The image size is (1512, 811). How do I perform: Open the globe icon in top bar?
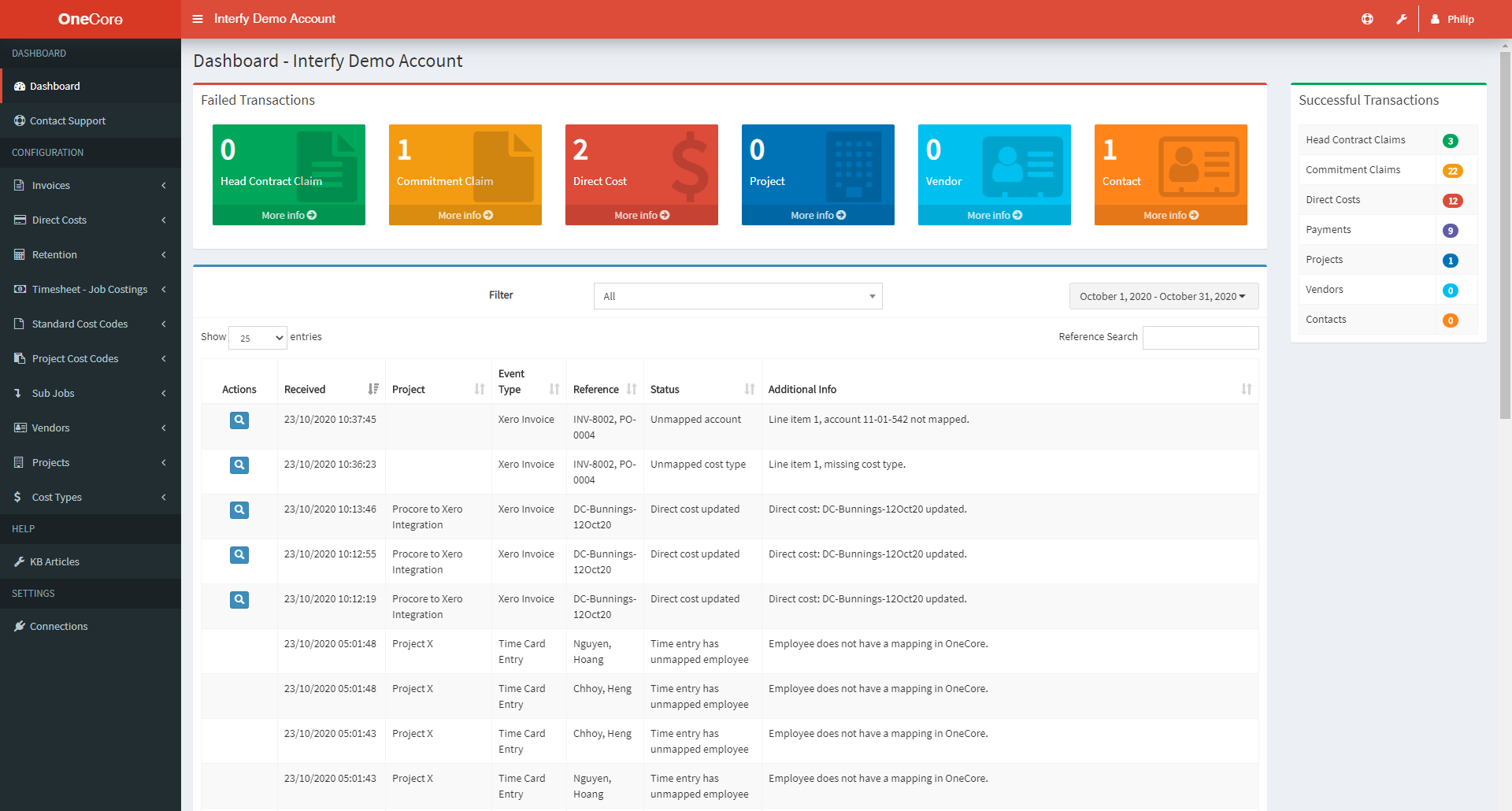(x=1367, y=19)
